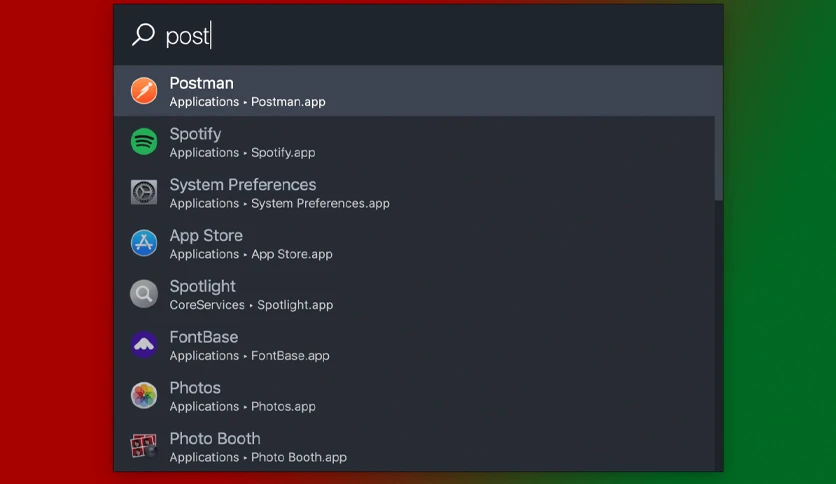Image resolution: width=836 pixels, height=484 pixels.
Task: Click the Spotlight magnifier app icon
Action: coord(144,294)
